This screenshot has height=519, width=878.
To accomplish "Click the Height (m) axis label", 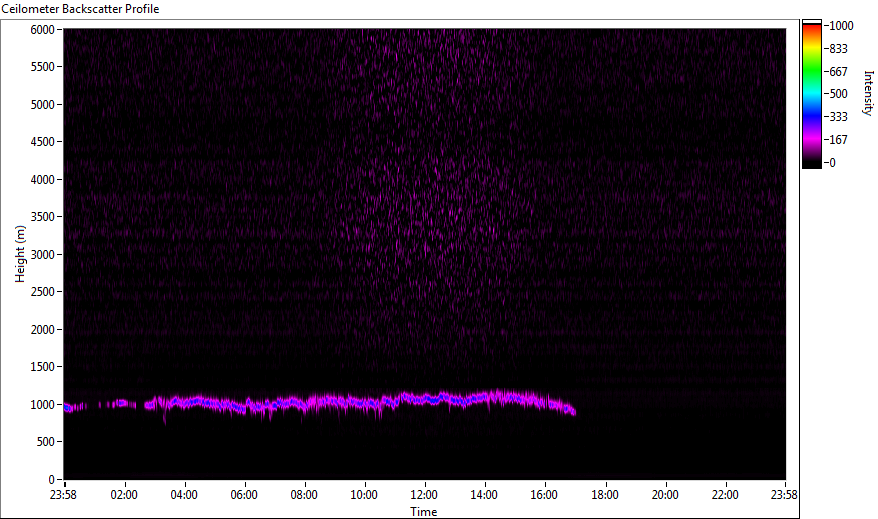I will [x=20, y=254].
